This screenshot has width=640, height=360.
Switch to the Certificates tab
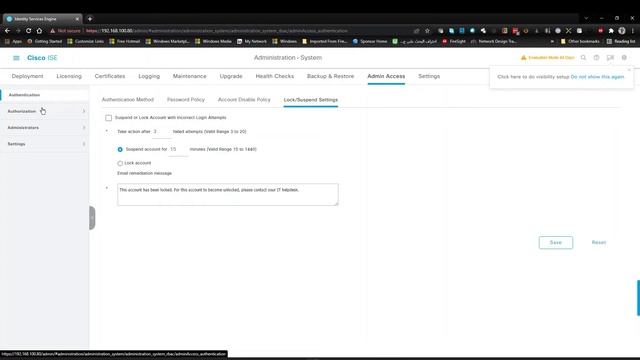110,76
